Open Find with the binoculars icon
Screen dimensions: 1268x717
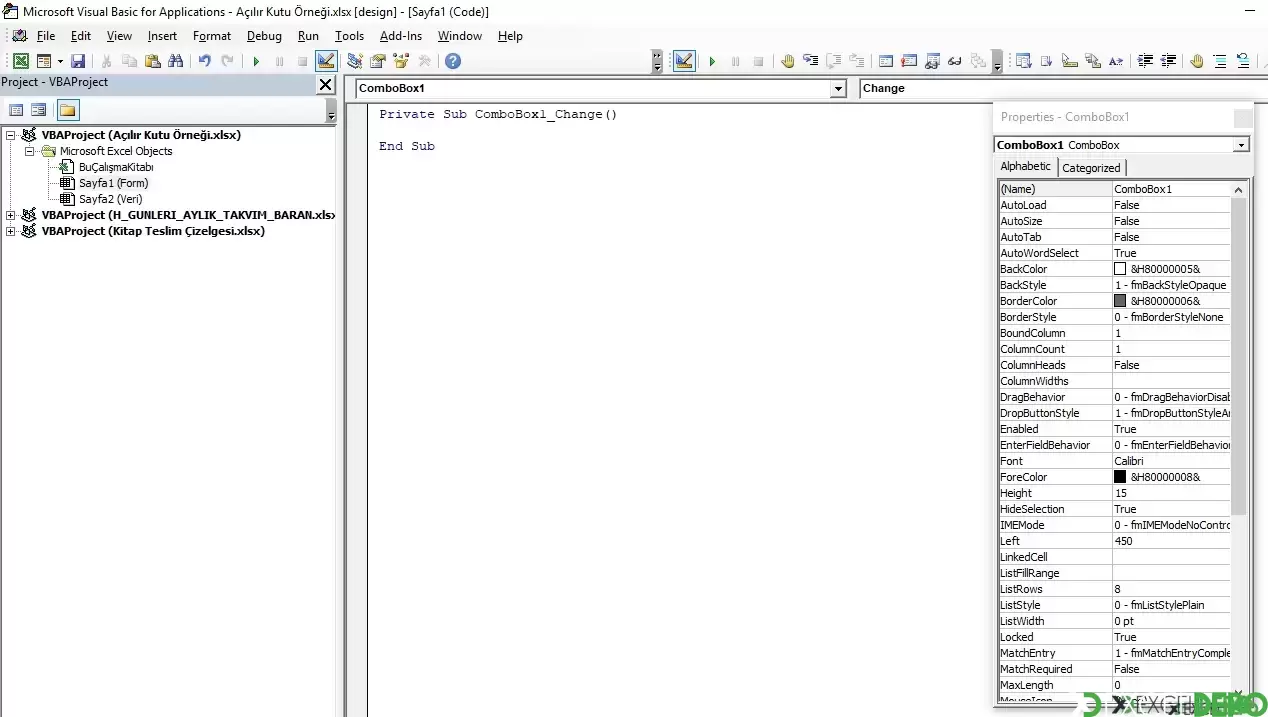coord(175,61)
